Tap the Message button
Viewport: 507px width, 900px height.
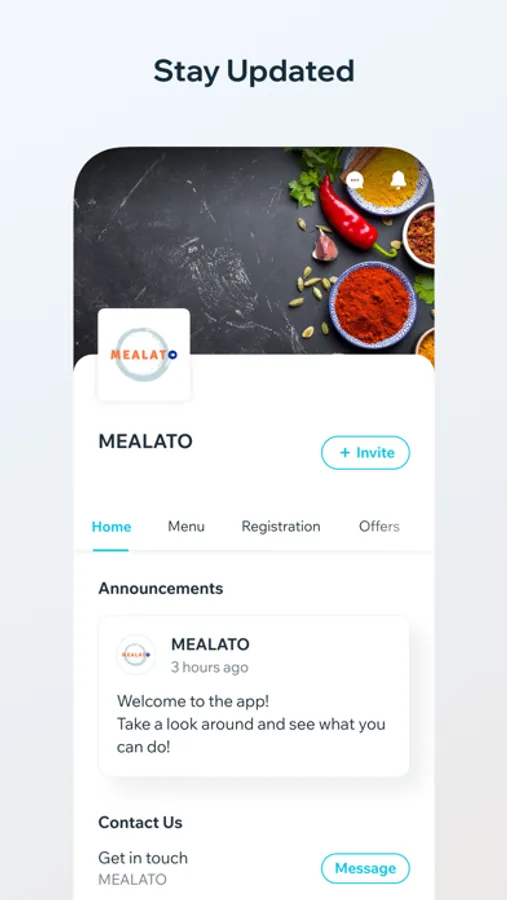coord(365,868)
